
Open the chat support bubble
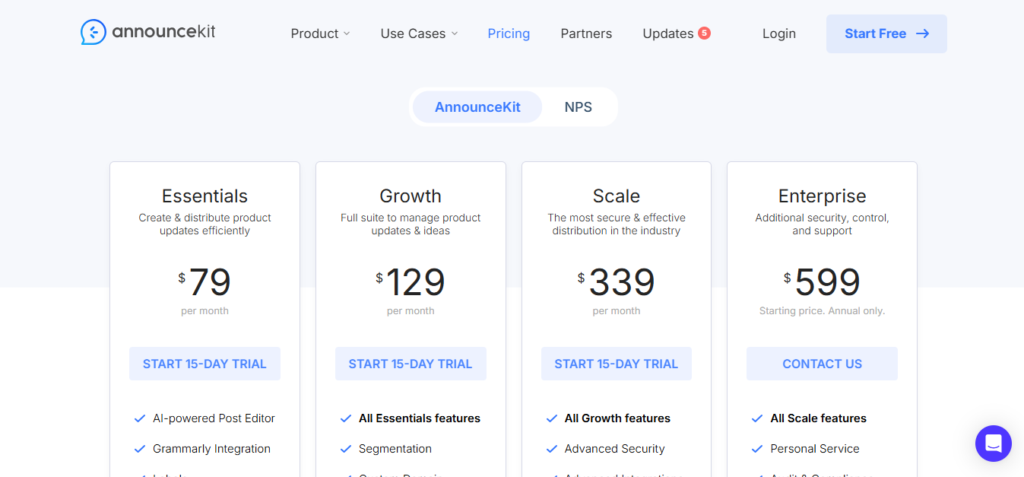coord(993,444)
